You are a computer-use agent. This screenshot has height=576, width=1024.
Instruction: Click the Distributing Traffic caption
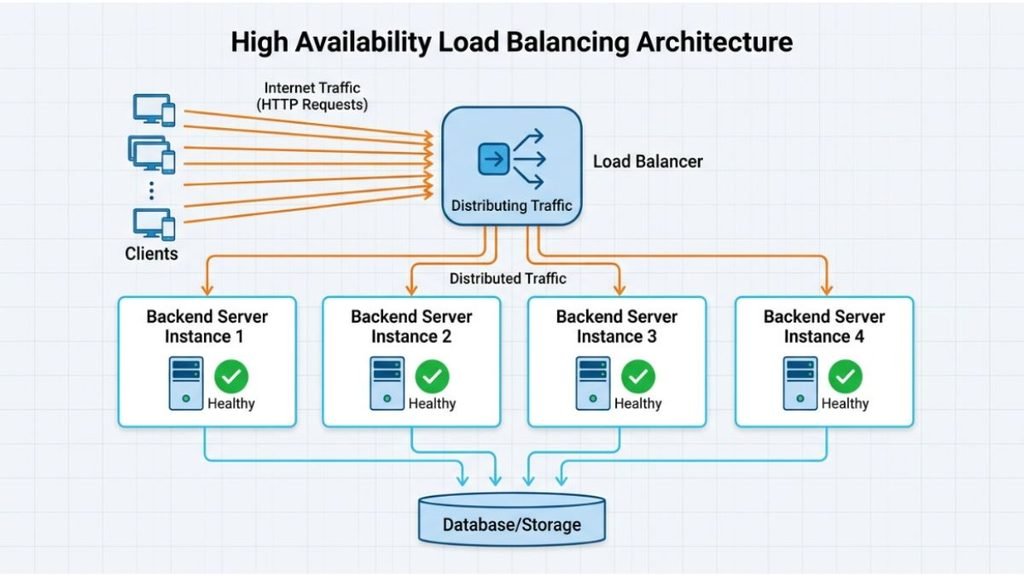pos(512,206)
